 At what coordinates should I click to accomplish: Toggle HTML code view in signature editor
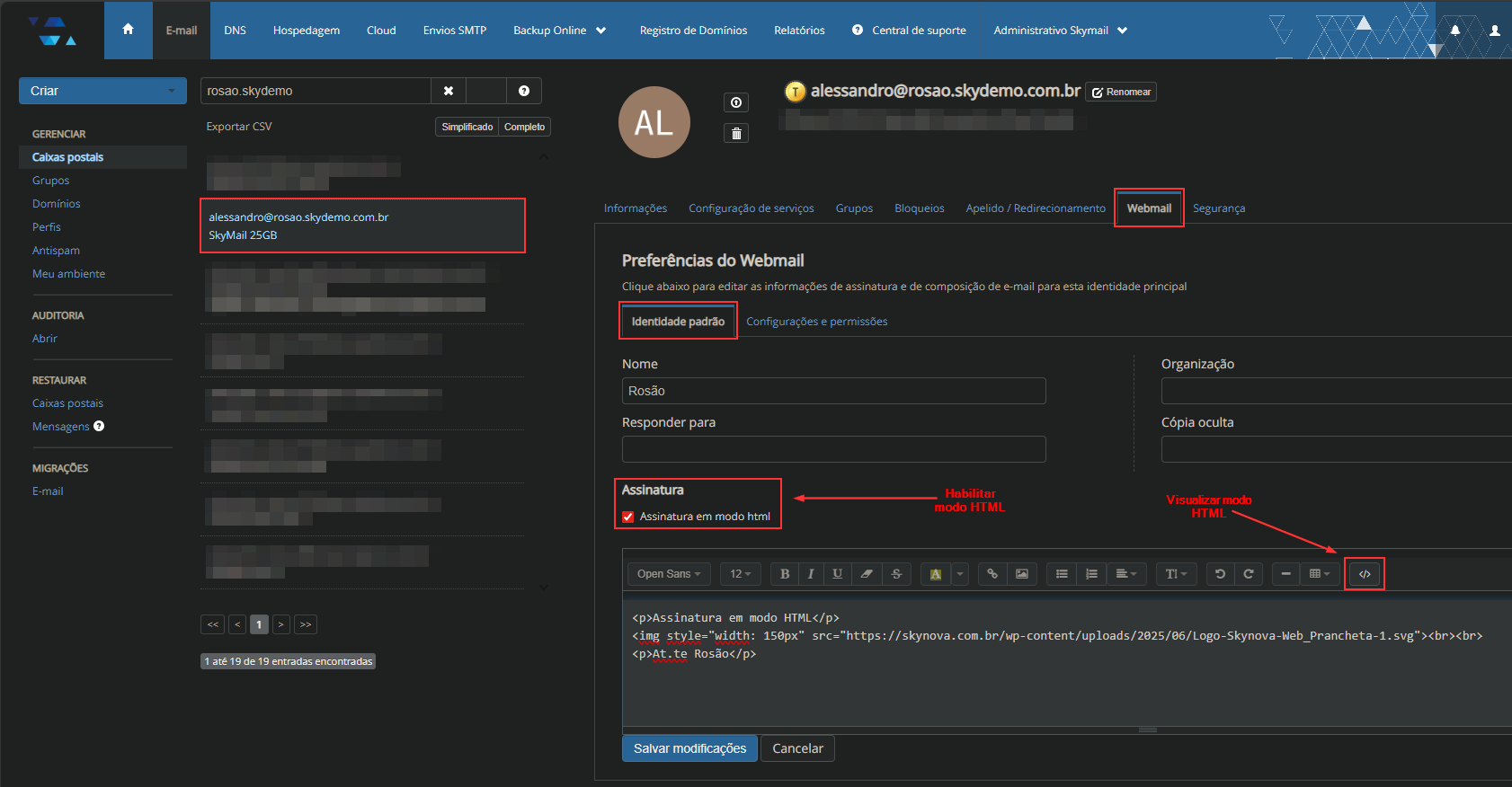point(1364,574)
